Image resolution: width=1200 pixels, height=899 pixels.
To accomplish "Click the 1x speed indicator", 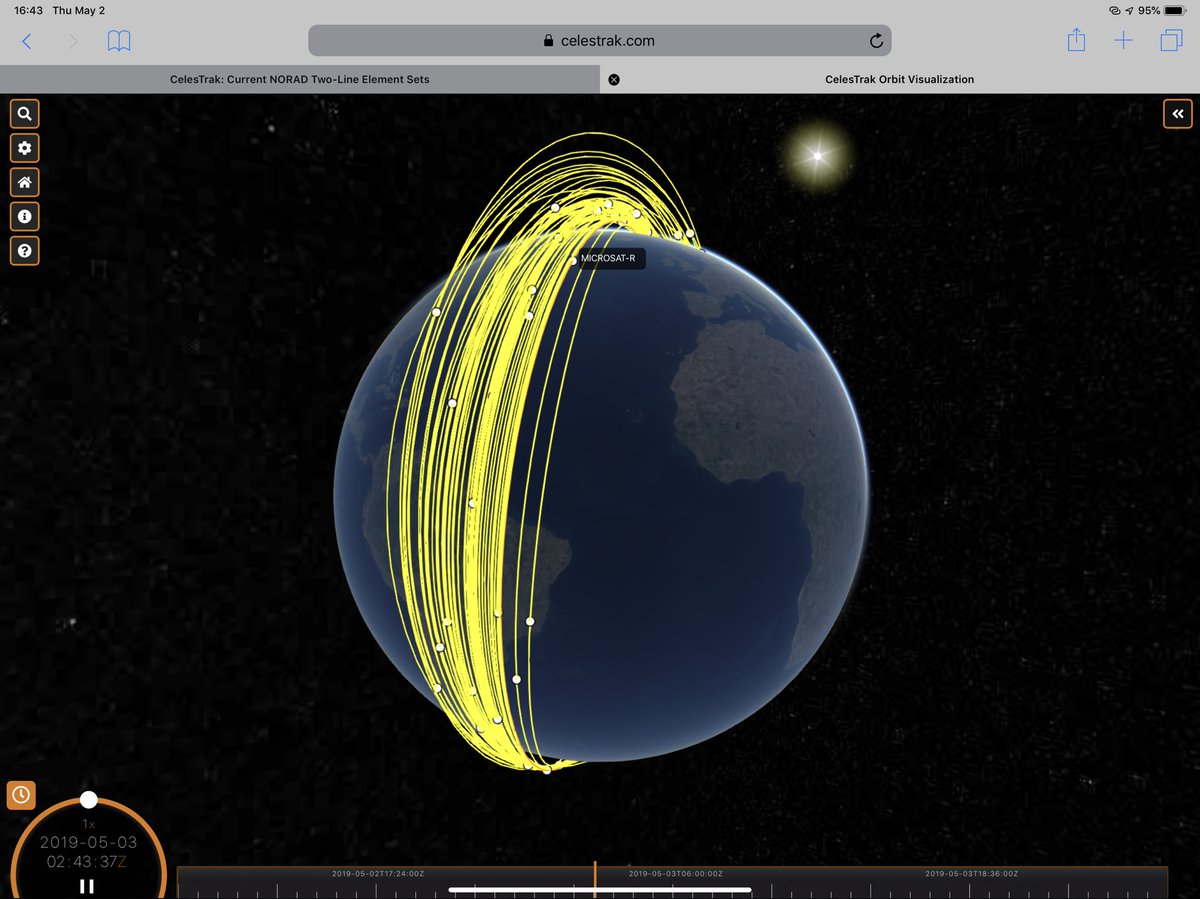I will tap(88, 823).
